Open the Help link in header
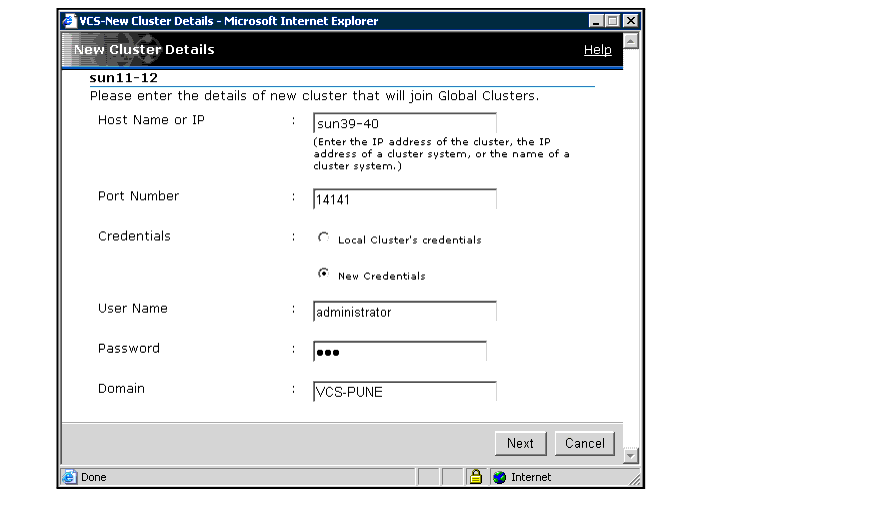 (597, 50)
